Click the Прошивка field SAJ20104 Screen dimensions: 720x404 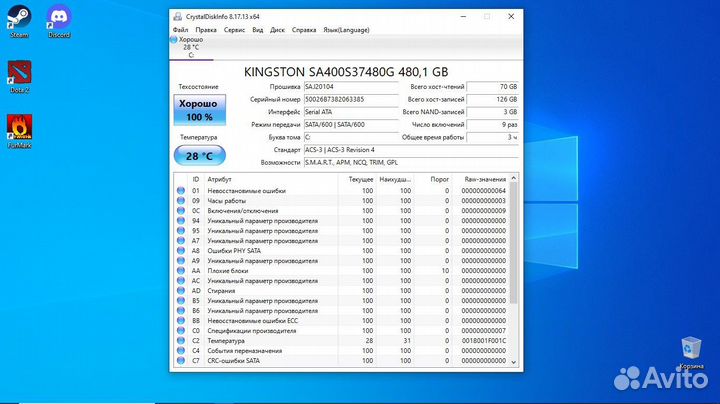tap(351, 87)
